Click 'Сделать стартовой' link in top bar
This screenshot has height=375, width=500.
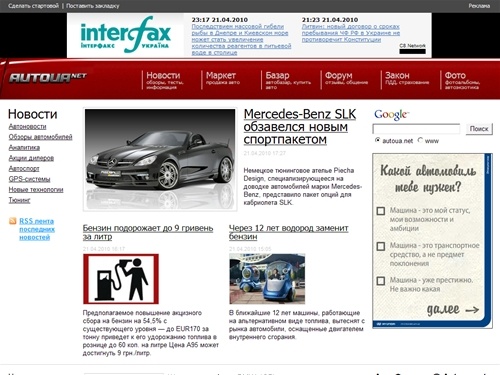coord(33,6)
